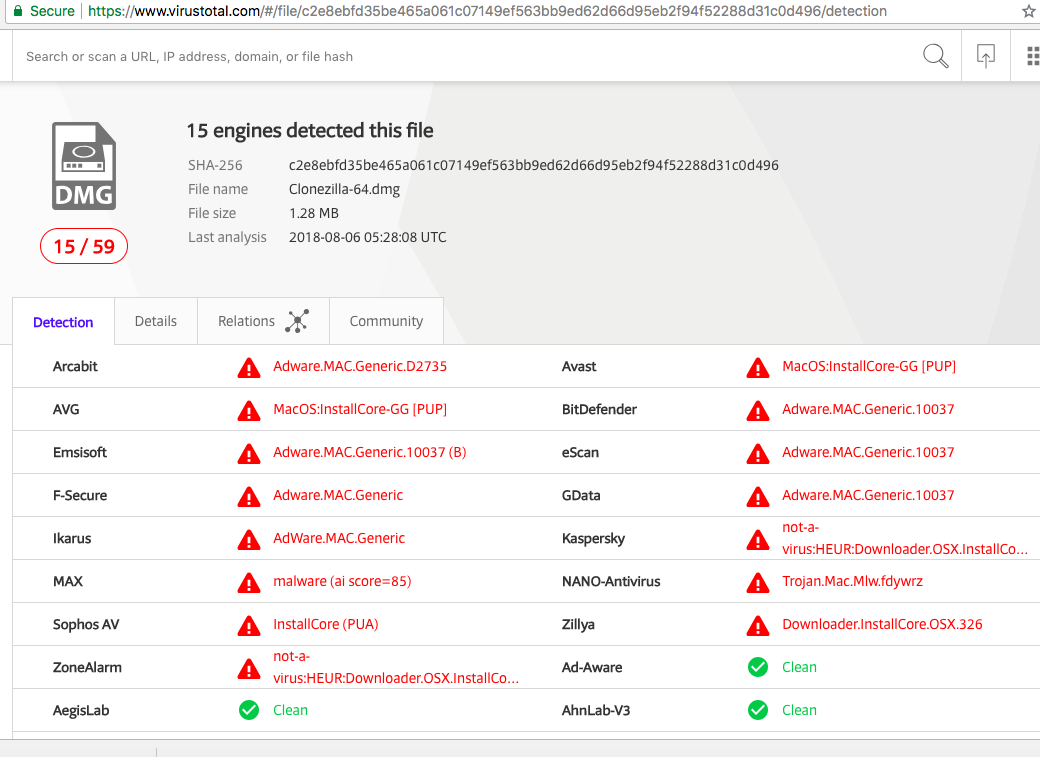This screenshot has width=1040, height=757.
Task: Click the upload file icon
Action: click(x=986, y=56)
